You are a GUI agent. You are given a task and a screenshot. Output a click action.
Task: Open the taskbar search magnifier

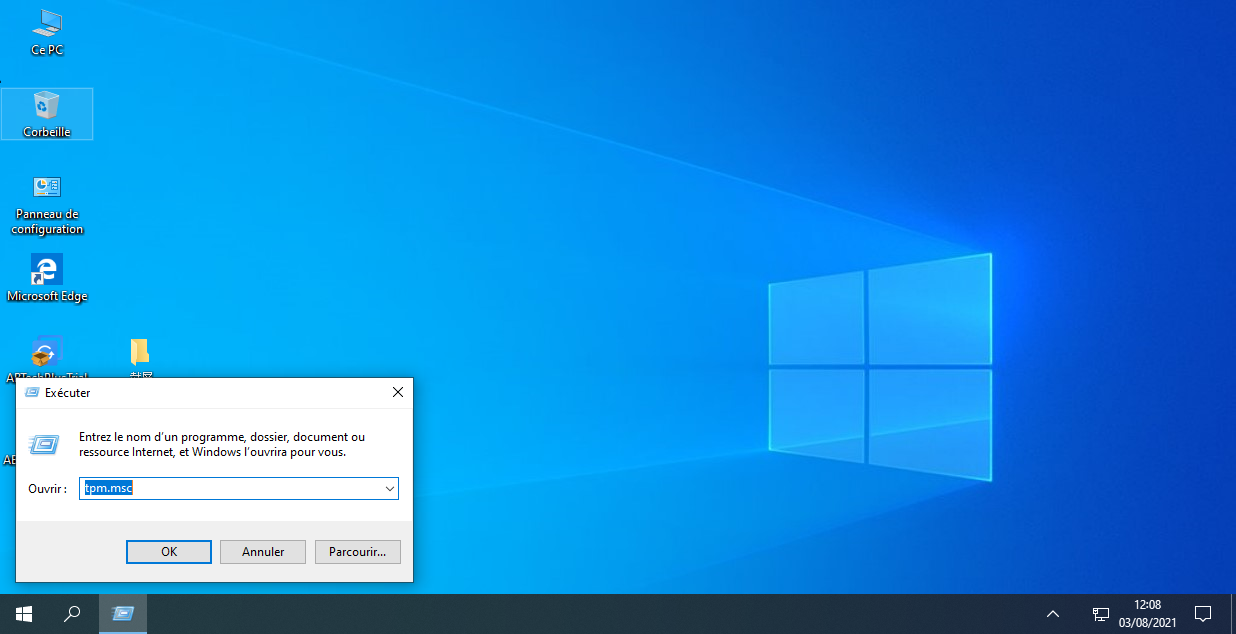(72, 613)
